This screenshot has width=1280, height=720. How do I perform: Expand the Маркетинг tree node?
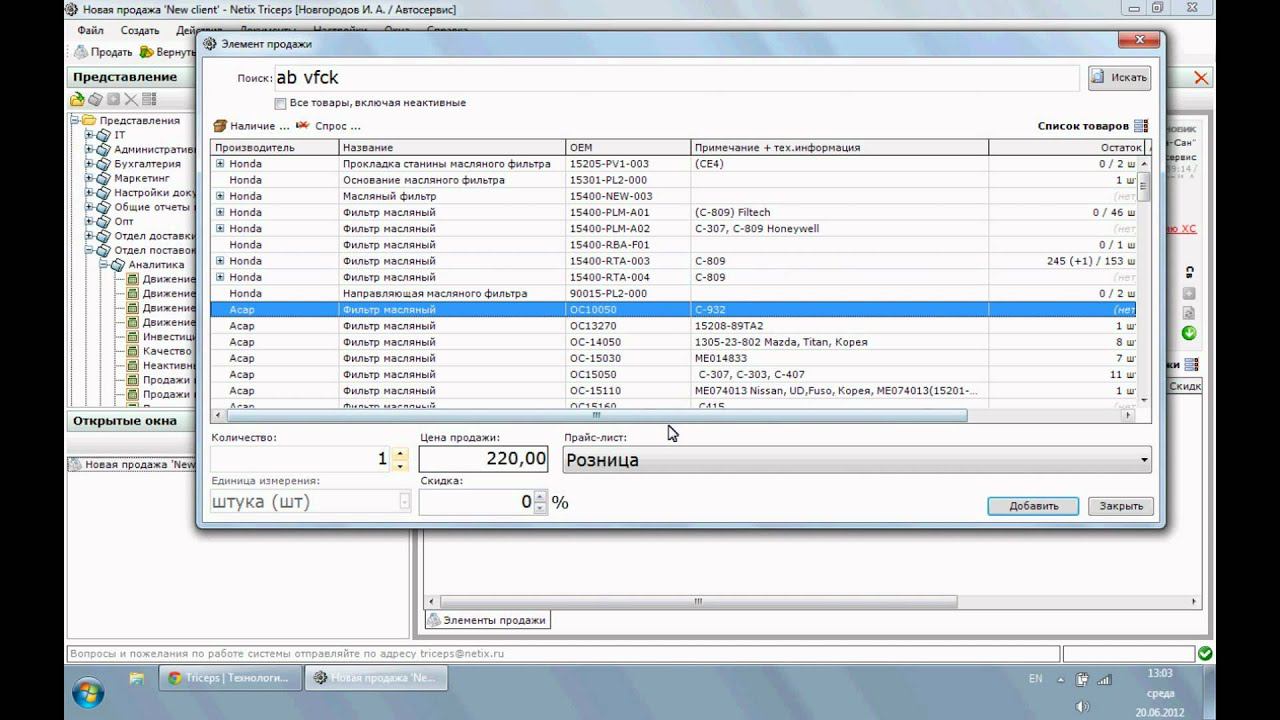pyautogui.click(x=89, y=178)
